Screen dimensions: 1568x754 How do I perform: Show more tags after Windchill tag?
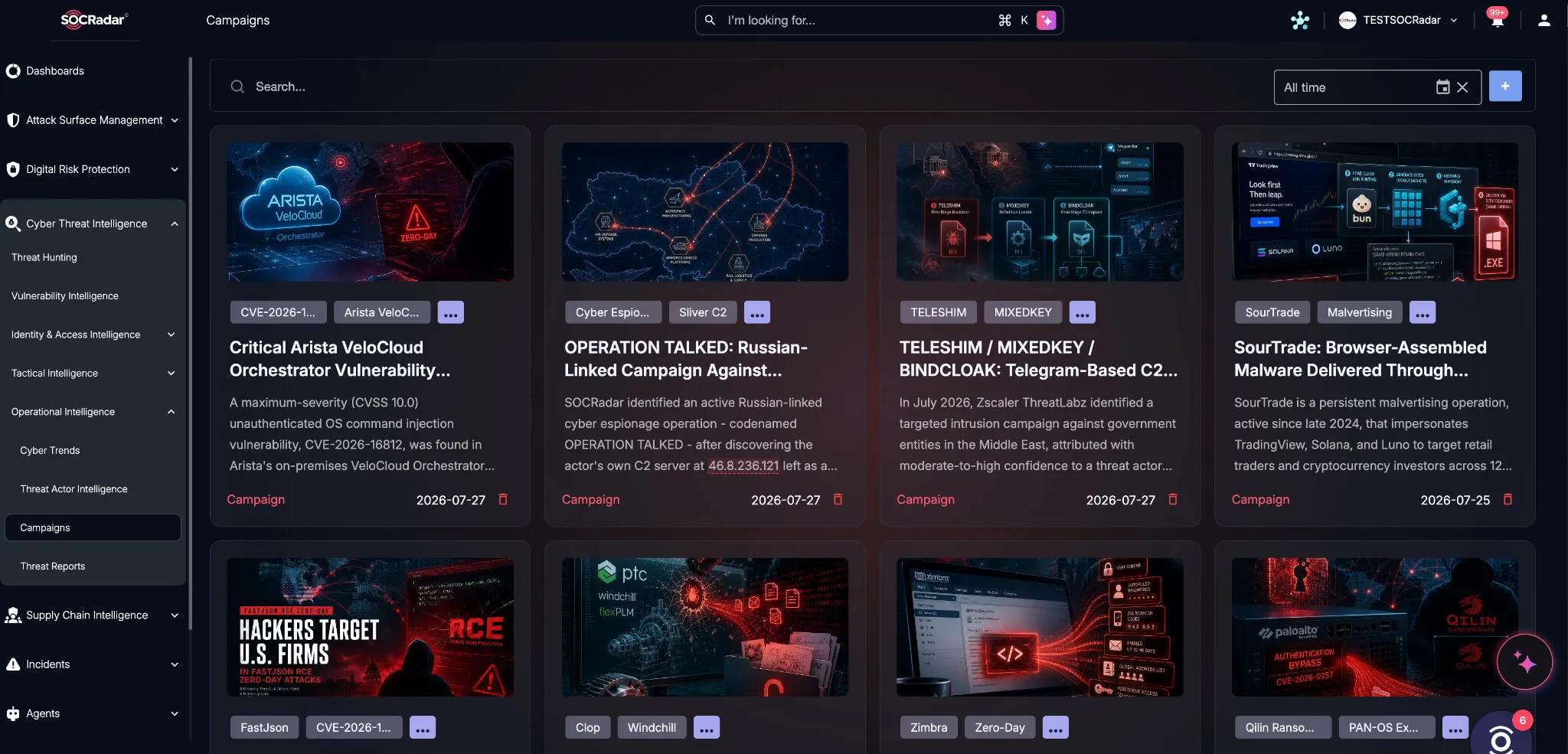coord(707,727)
